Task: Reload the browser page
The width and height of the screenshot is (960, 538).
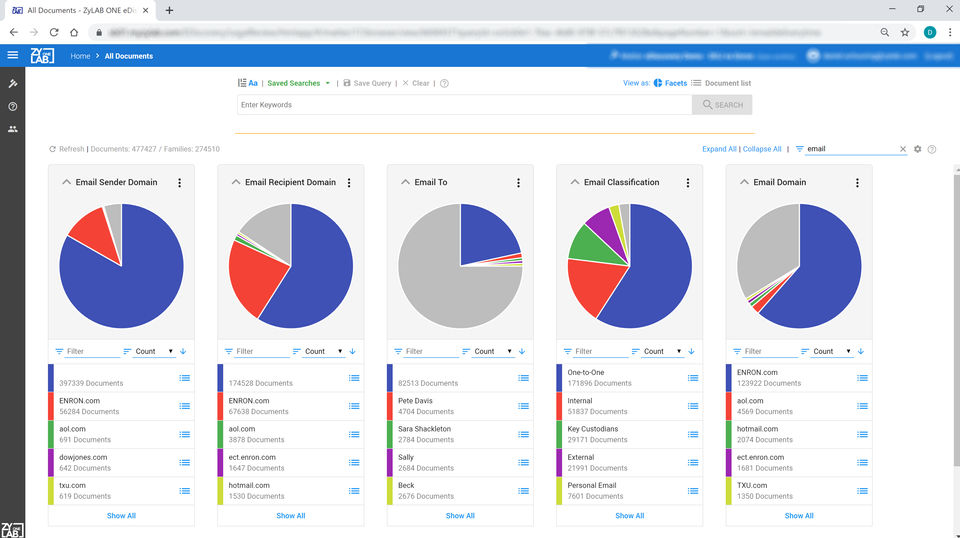Action: [54, 32]
